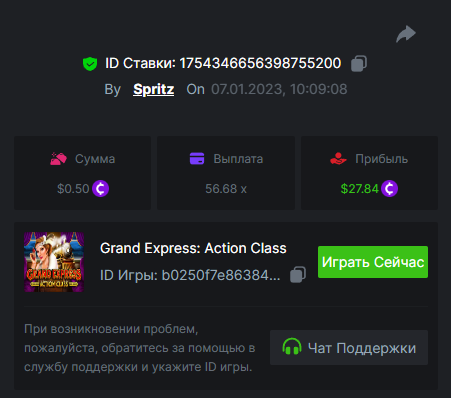Click the red Прибыль hand icon
This screenshot has height=398, width=451.
tap(338, 159)
